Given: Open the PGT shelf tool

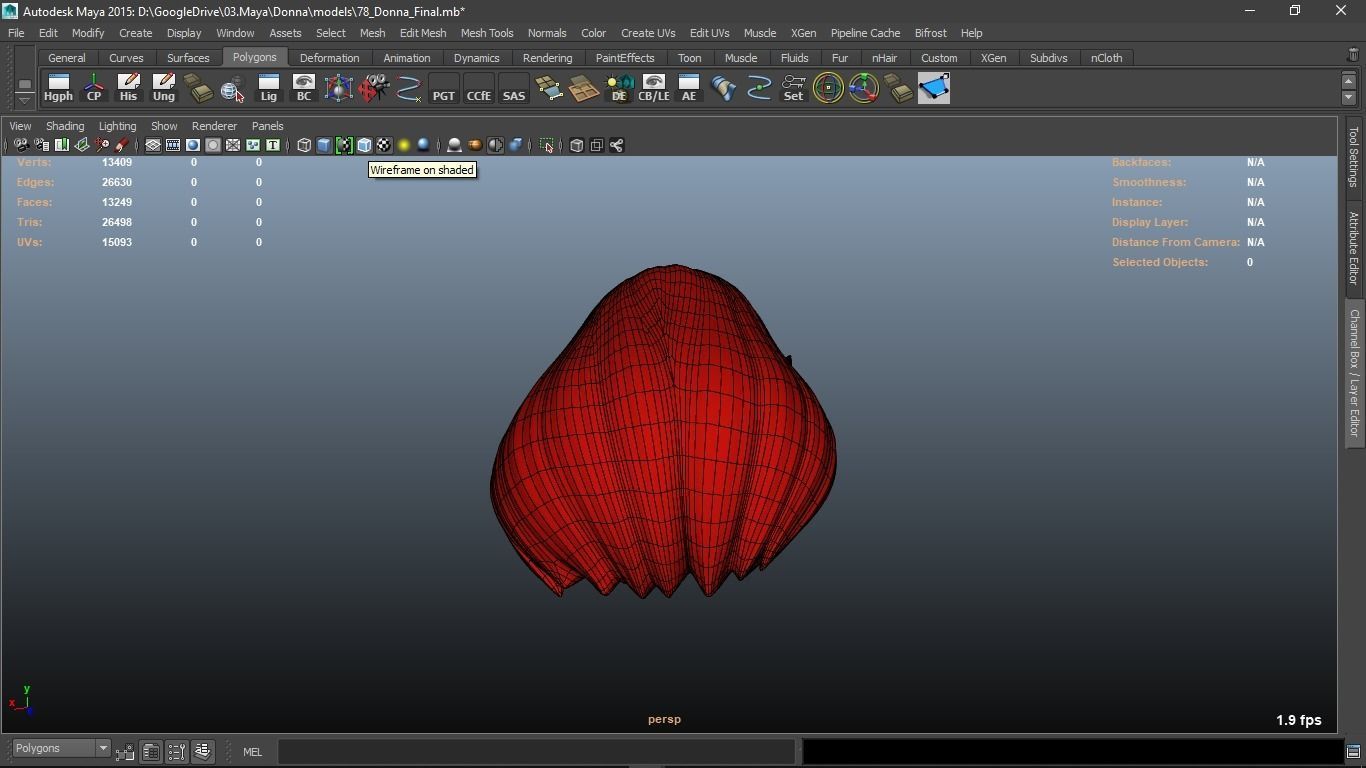Looking at the screenshot, I should [x=443, y=88].
